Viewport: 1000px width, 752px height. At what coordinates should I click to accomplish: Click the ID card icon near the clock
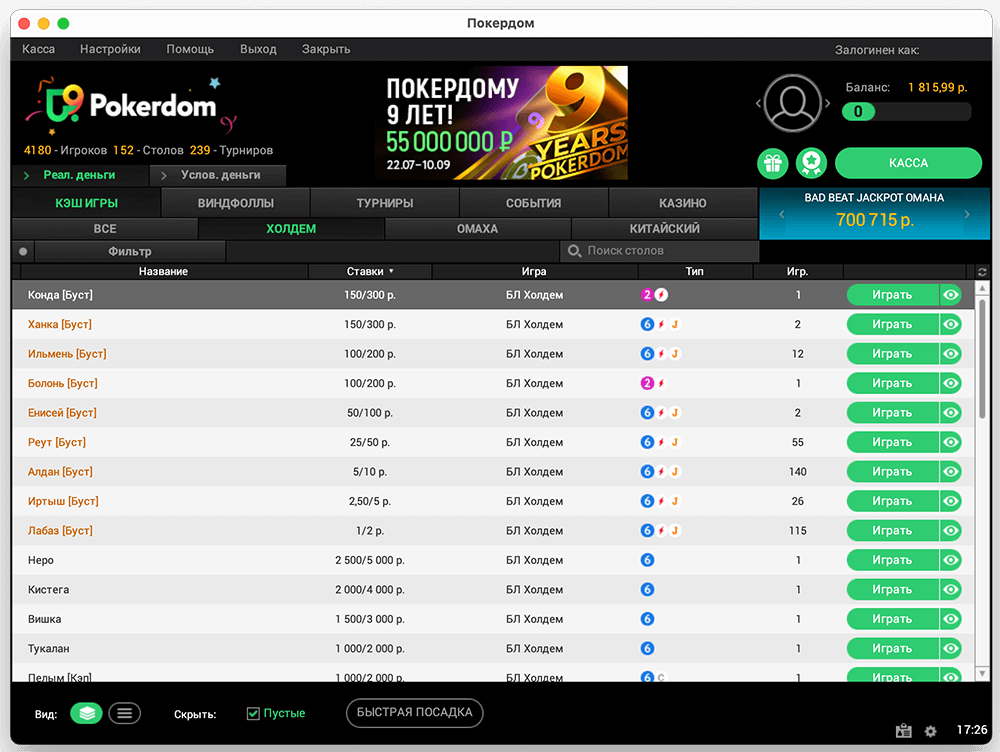click(904, 731)
